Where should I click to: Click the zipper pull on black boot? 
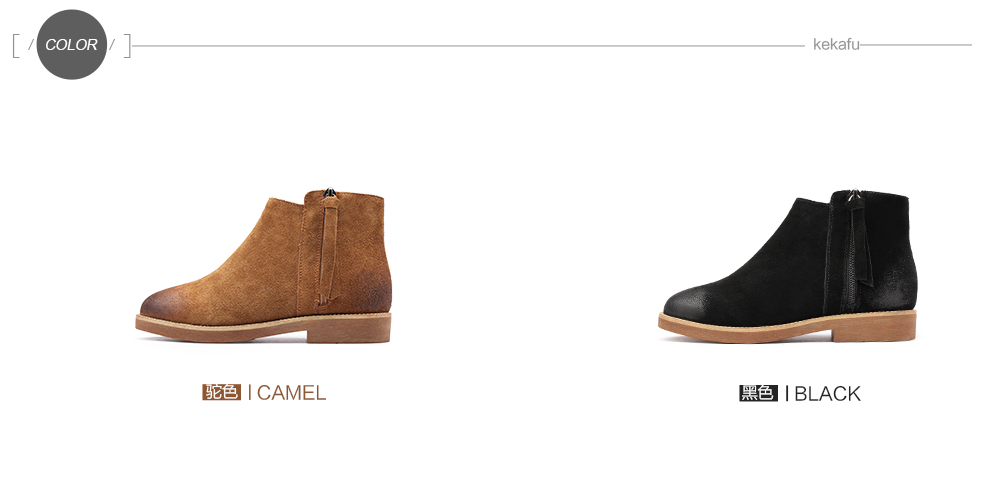point(855,196)
